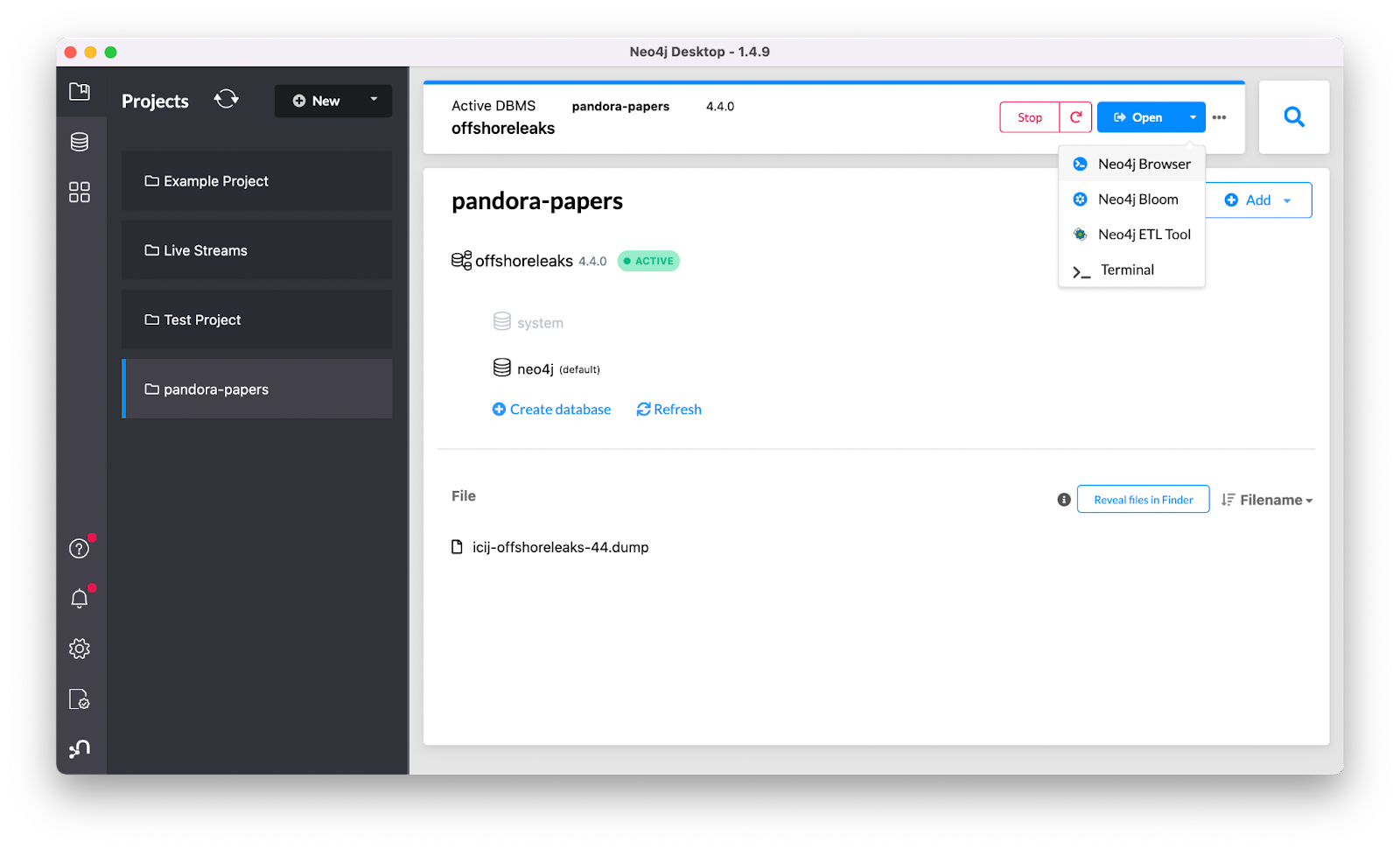Click the system database name
Viewport: 1400px width, 849px height.
click(540, 323)
